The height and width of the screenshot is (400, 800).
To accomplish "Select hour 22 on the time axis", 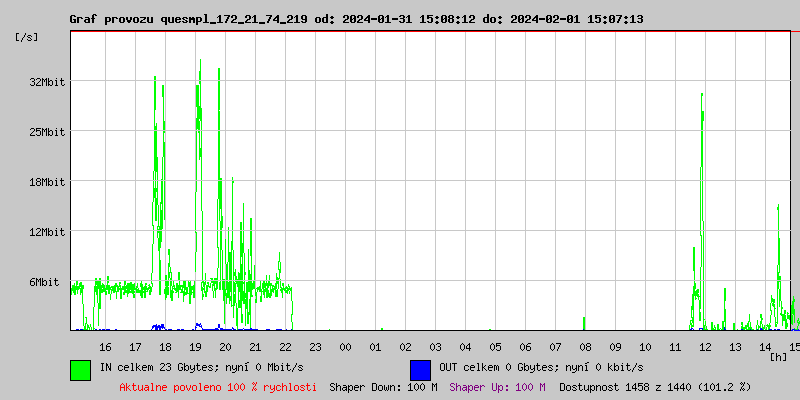I will (285, 346).
